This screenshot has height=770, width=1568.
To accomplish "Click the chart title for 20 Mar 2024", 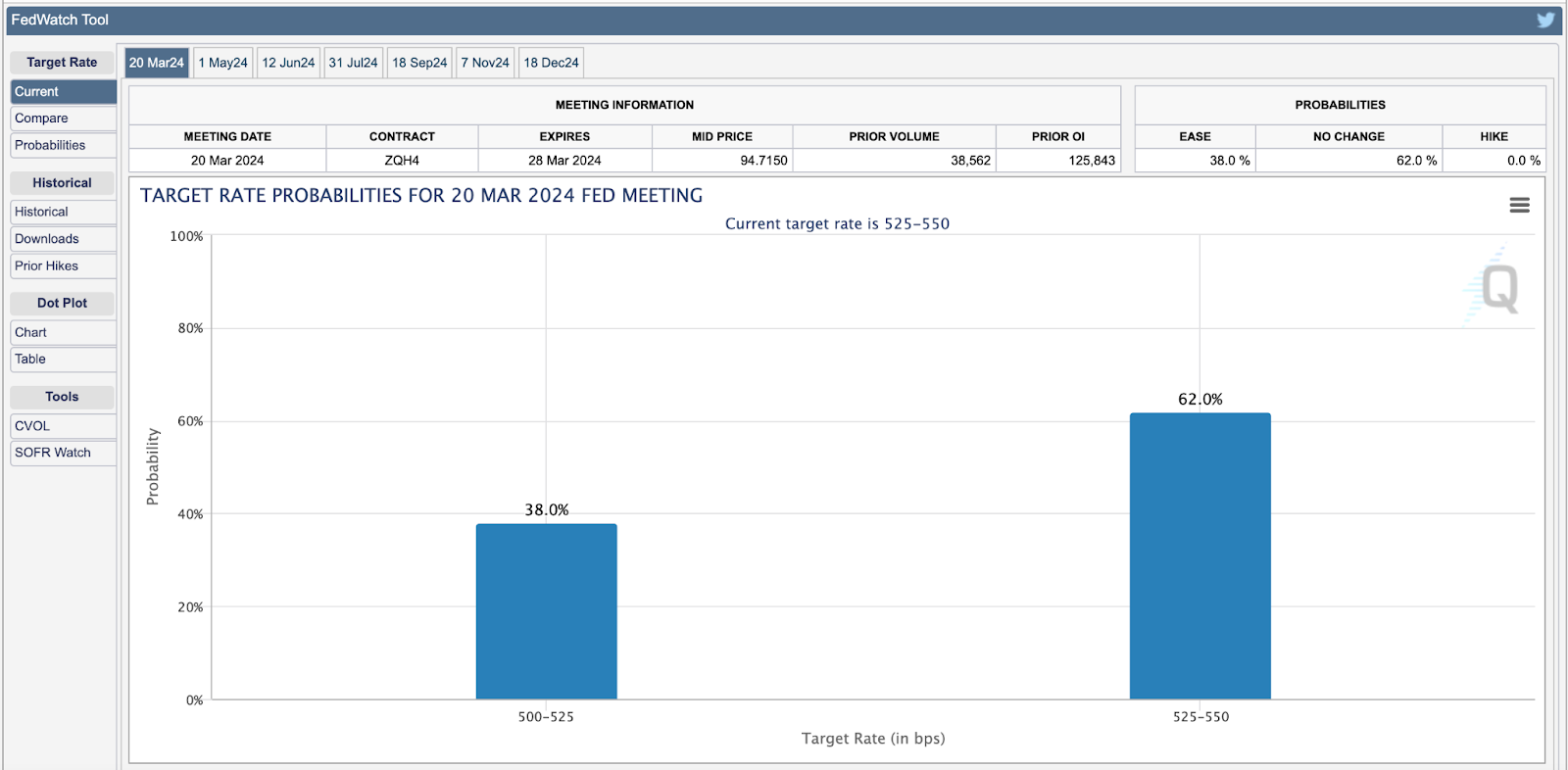I will [421, 196].
